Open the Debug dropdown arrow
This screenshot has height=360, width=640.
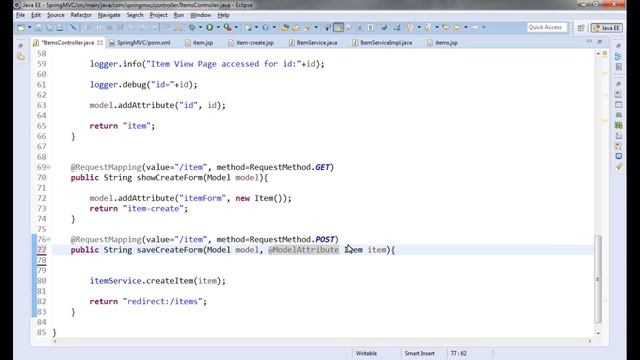[x=200, y=27]
